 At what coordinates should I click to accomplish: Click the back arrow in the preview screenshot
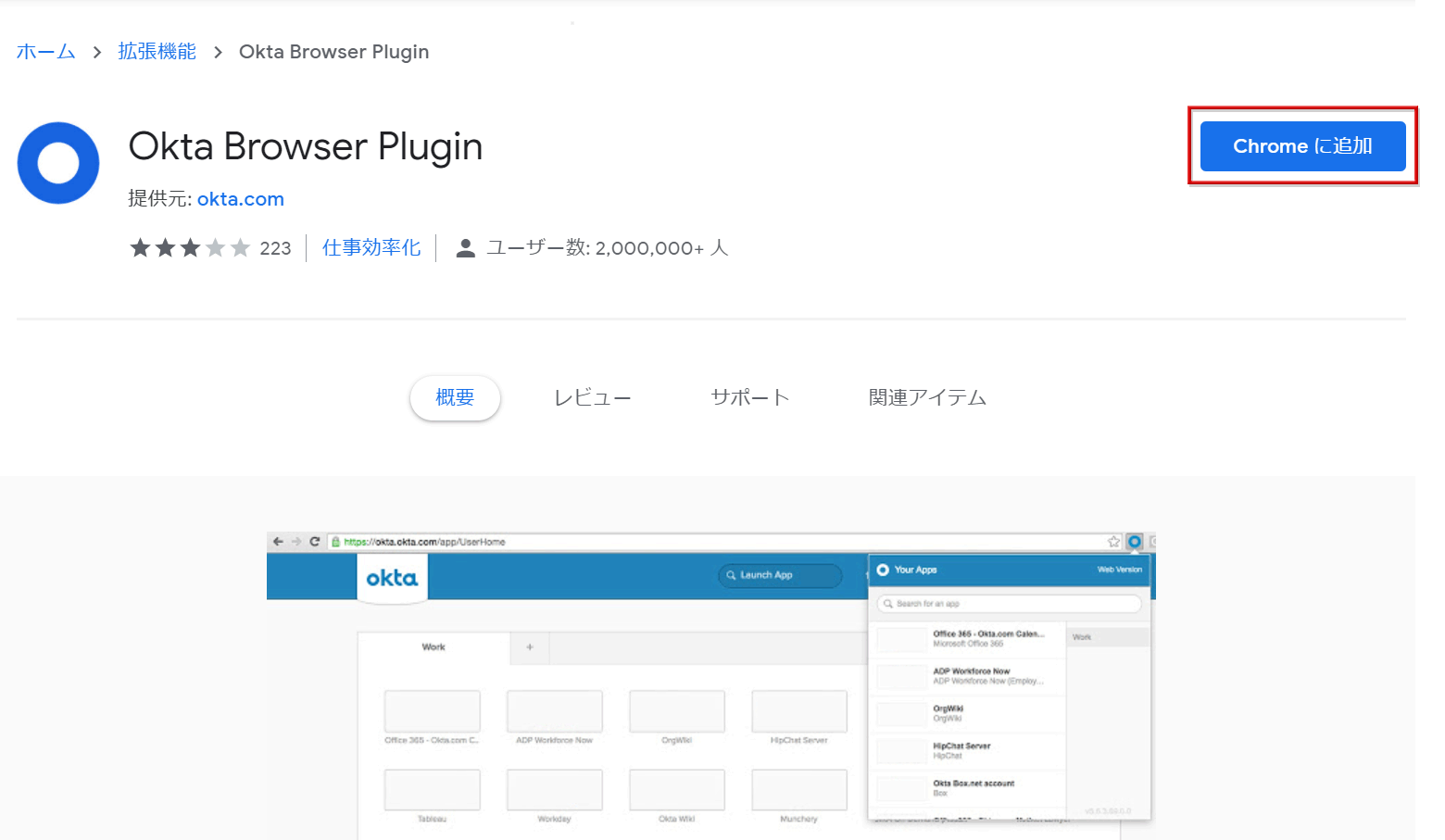278,542
